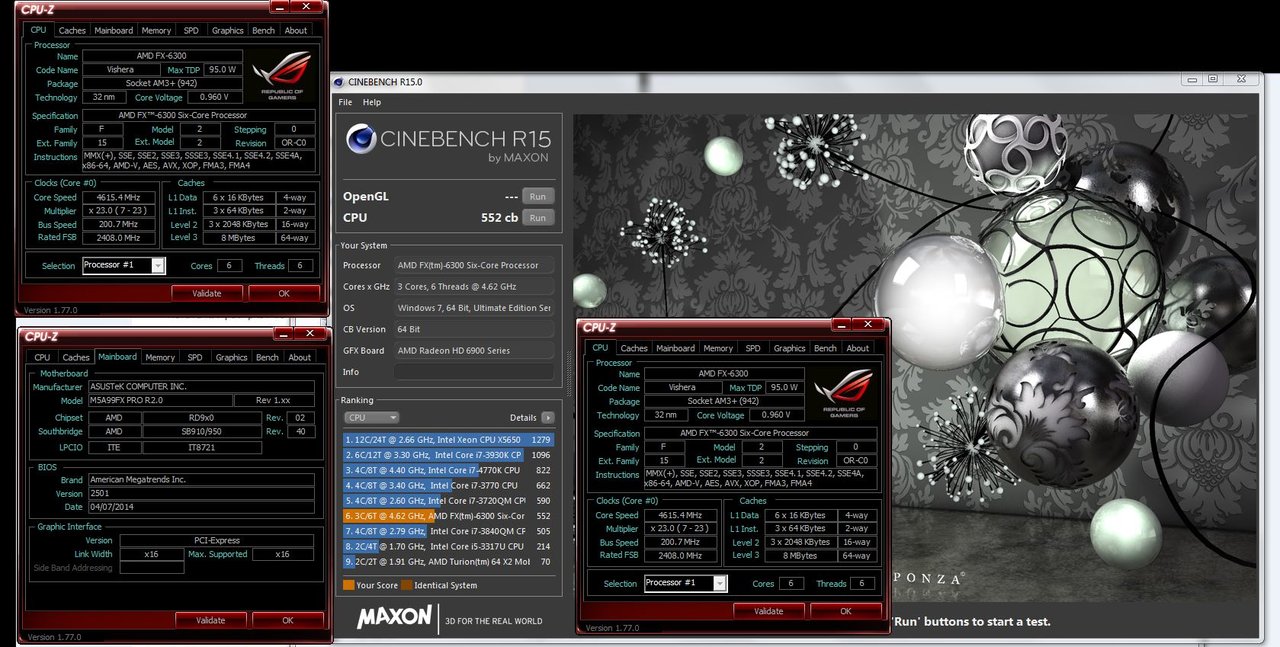Switch to Caches tab in top-left CPU-Z
Viewport: 1280px width, 647px height.
pyautogui.click(x=73, y=31)
